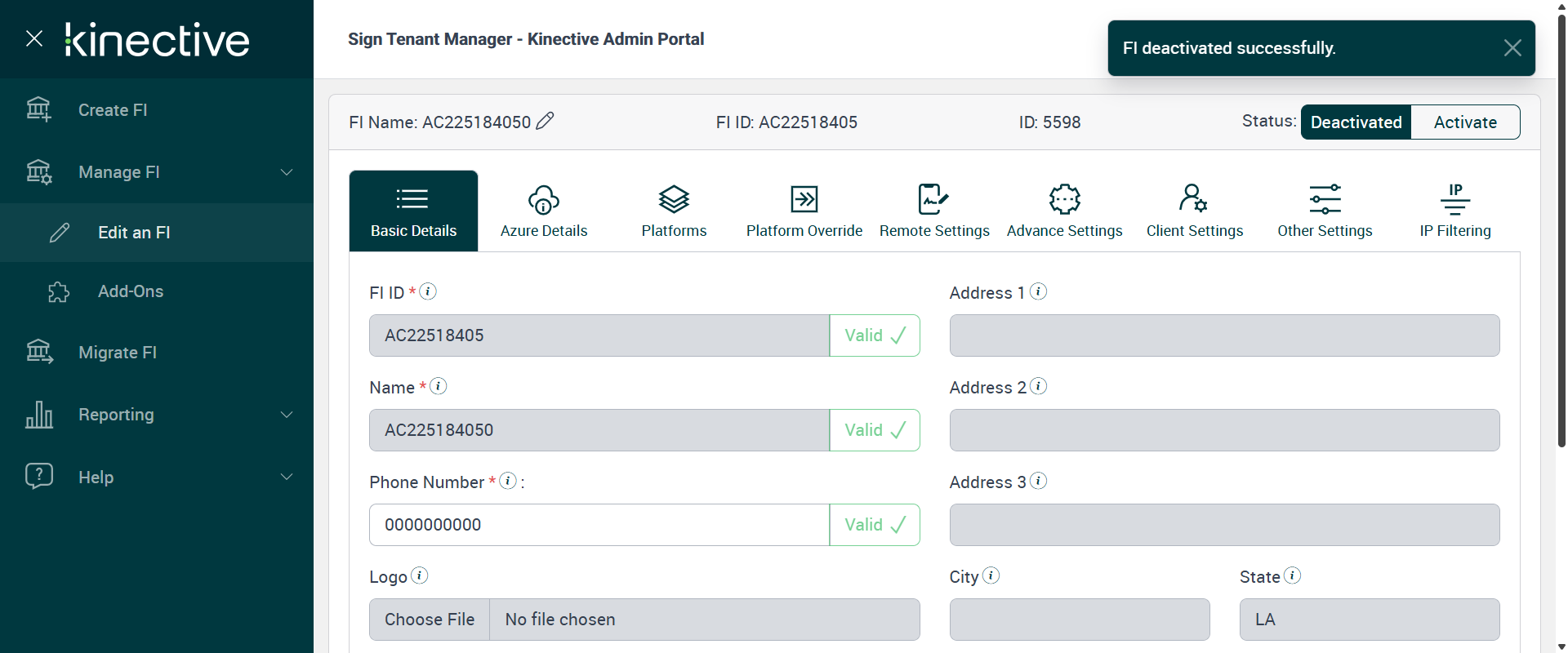The width and height of the screenshot is (1568, 653).
Task: Switch to the IP Filtering tab
Action: click(1454, 211)
